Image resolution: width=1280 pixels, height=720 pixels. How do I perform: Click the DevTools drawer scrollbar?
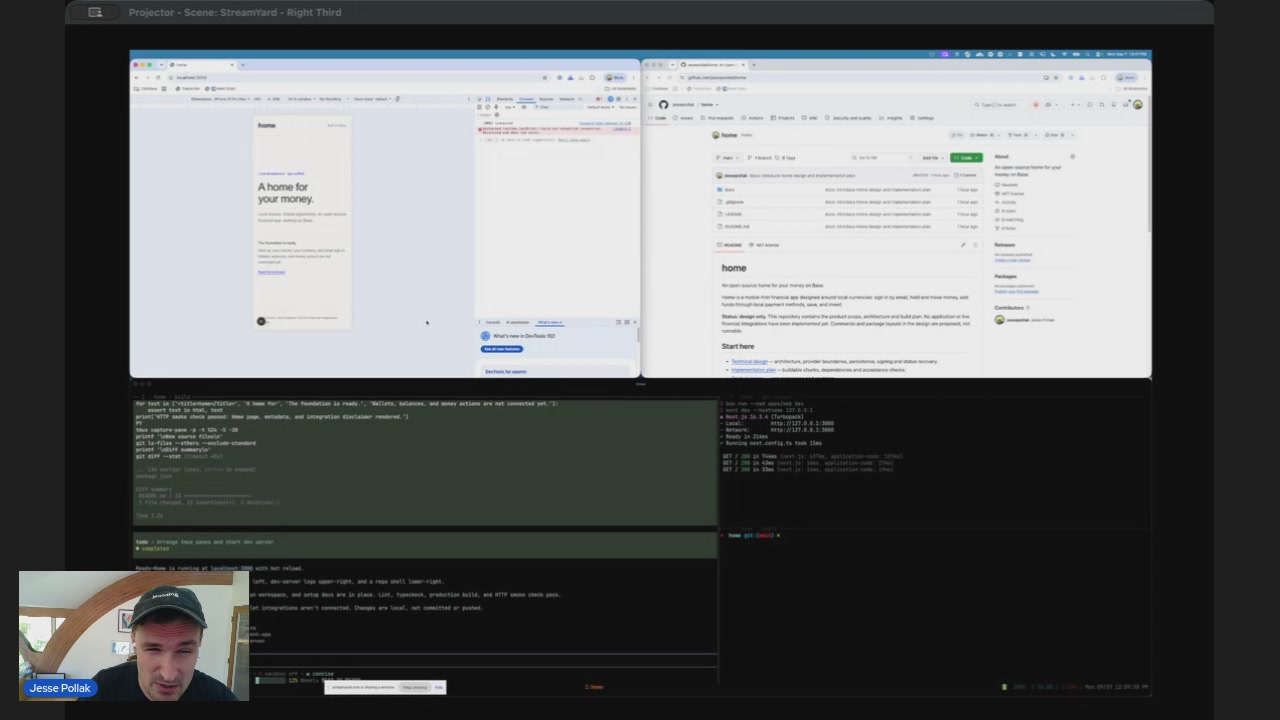click(638, 335)
